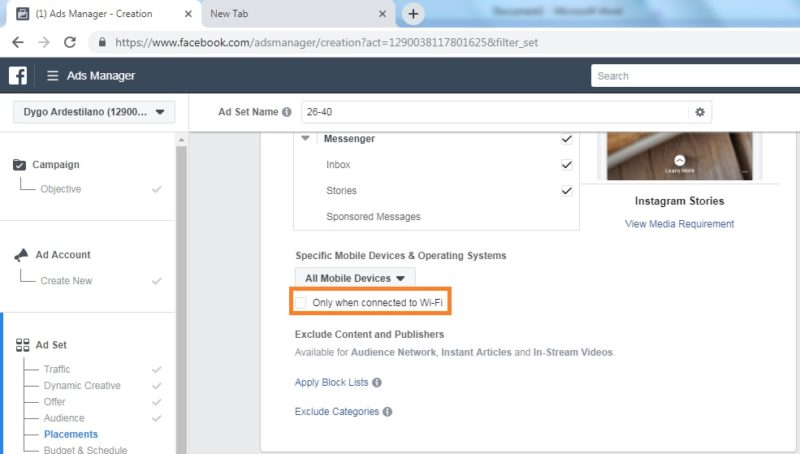Screen dimensions: 800x454
Task: Click the Search box in header
Action: click(695, 76)
